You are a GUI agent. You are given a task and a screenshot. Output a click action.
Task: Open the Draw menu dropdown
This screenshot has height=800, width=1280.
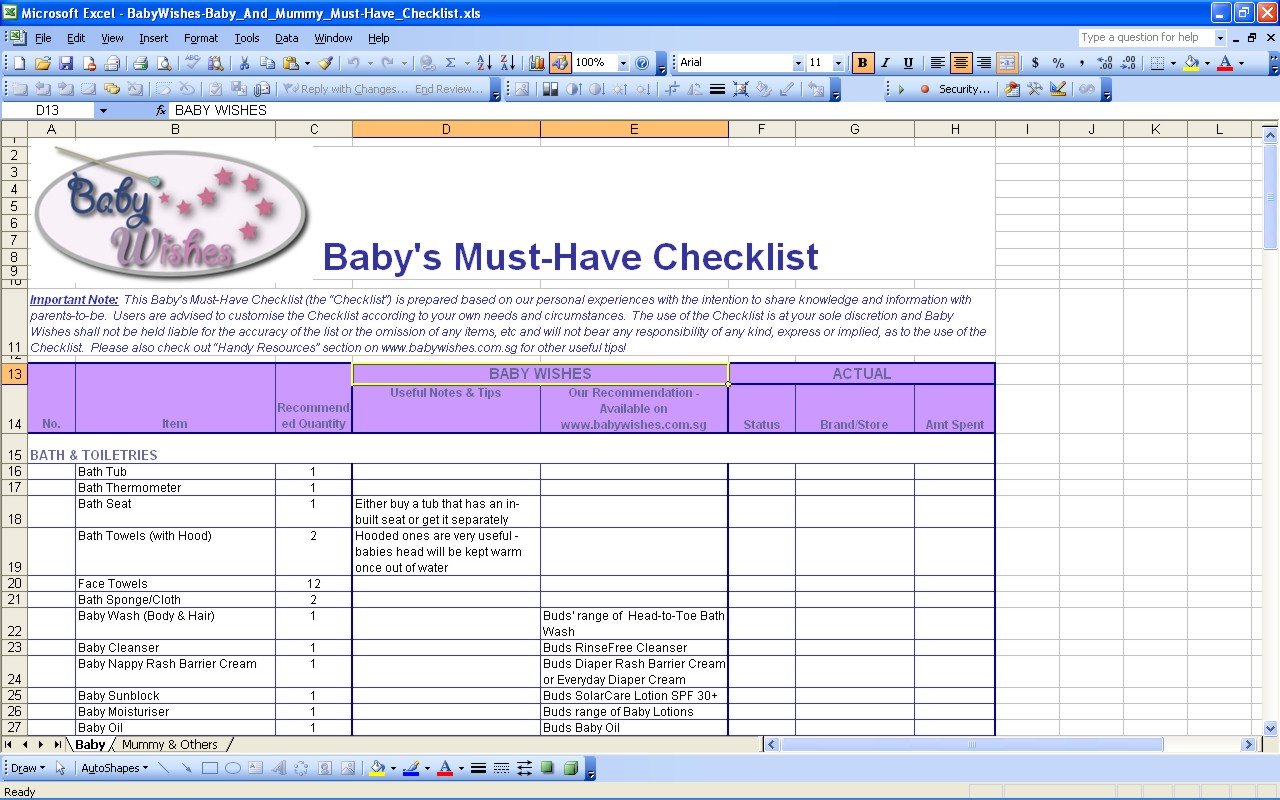pos(27,769)
